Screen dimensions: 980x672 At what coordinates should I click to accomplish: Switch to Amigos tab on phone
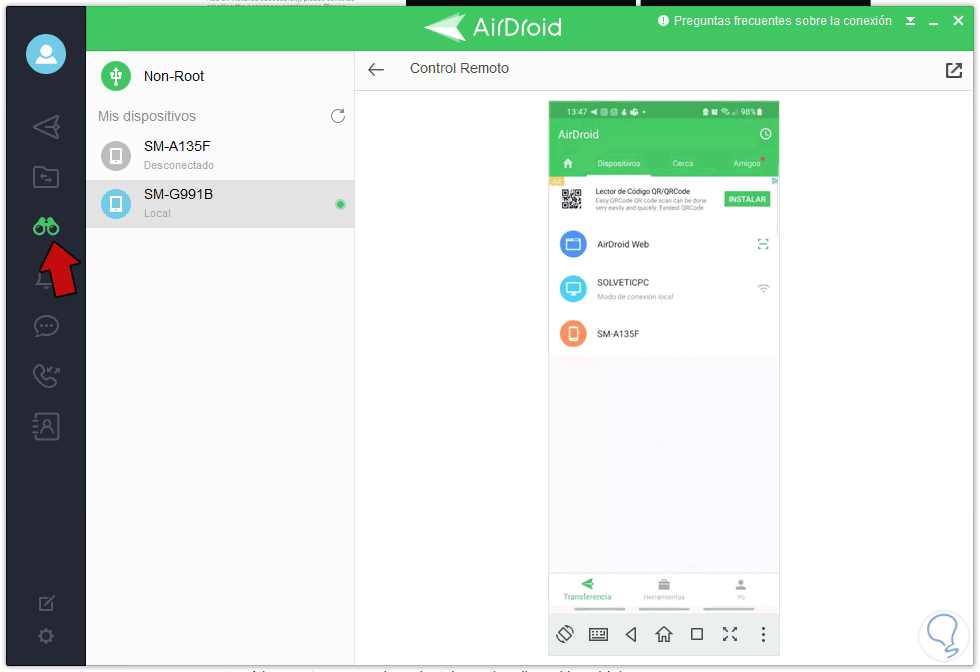pyautogui.click(x=747, y=164)
